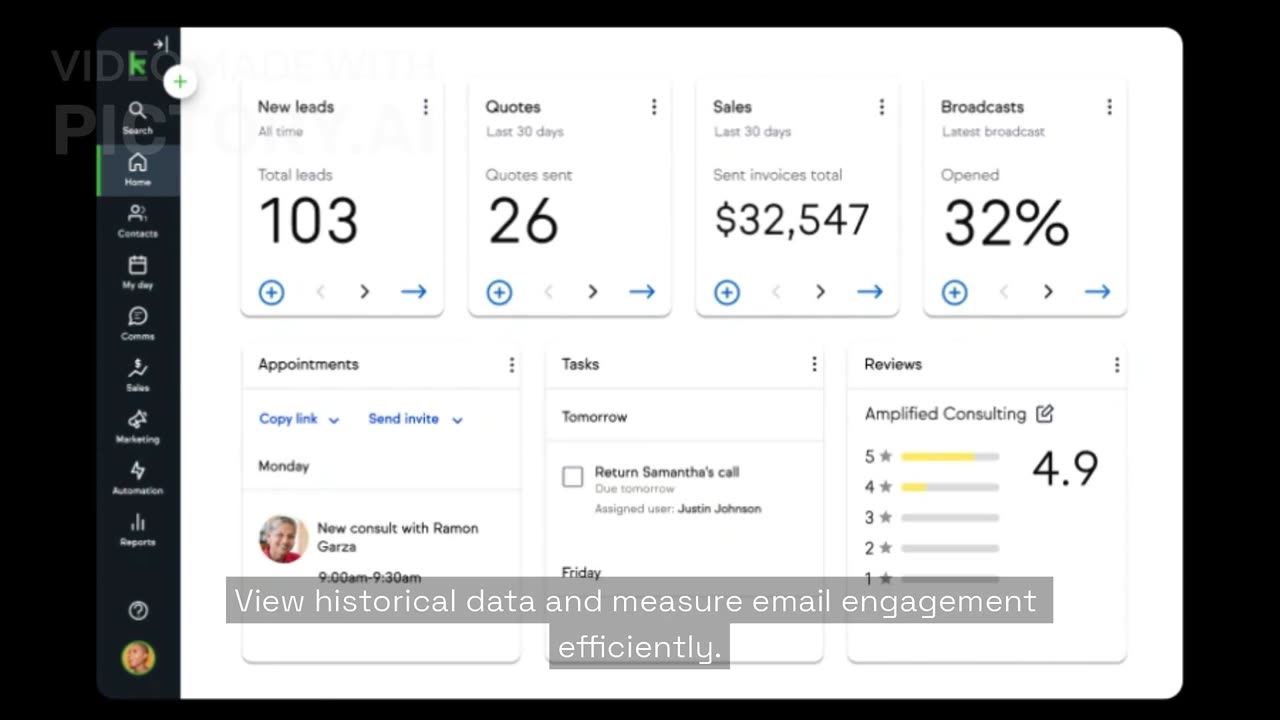Open Ramon Garza appointment photo
This screenshot has width=1280, height=720.
[x=283, y=539]
